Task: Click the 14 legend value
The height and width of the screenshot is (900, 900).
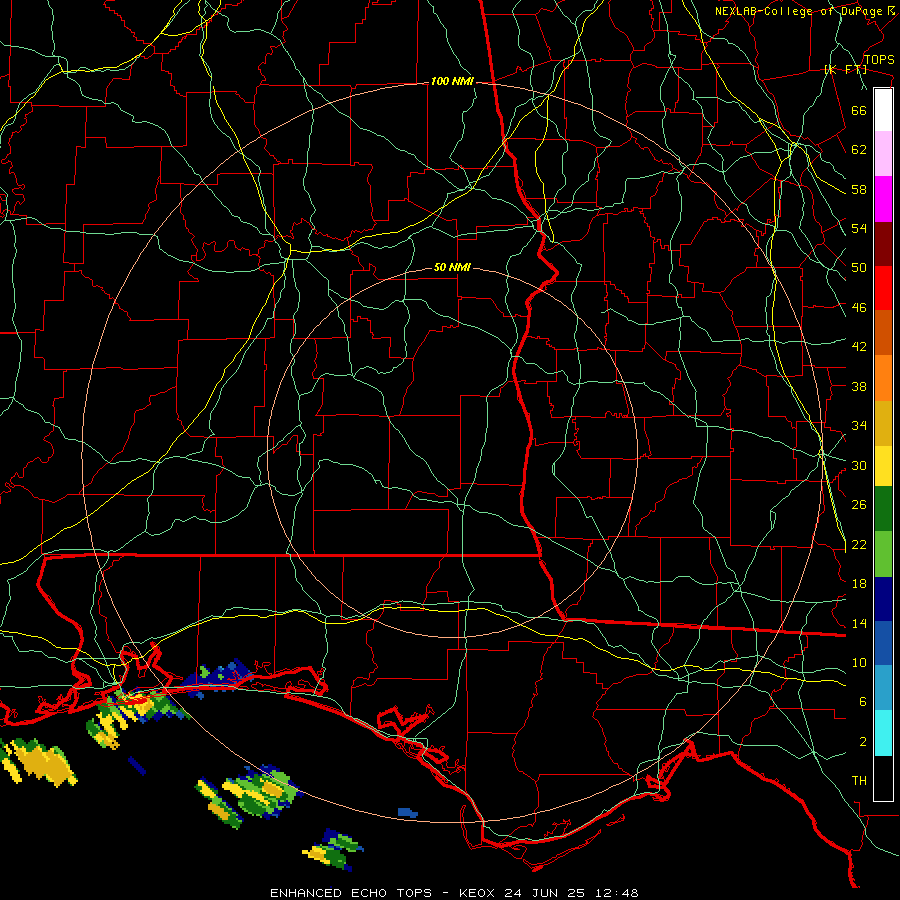Action: point(859,623)
